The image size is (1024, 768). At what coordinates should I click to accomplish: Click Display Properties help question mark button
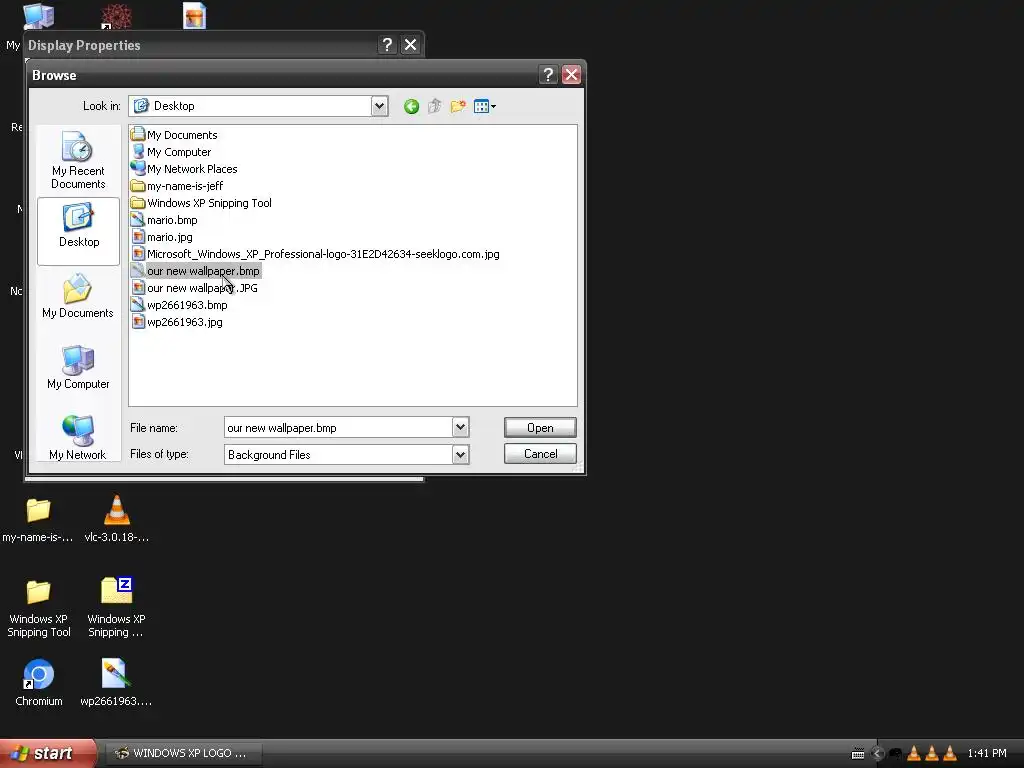click(x=387, y=44)
